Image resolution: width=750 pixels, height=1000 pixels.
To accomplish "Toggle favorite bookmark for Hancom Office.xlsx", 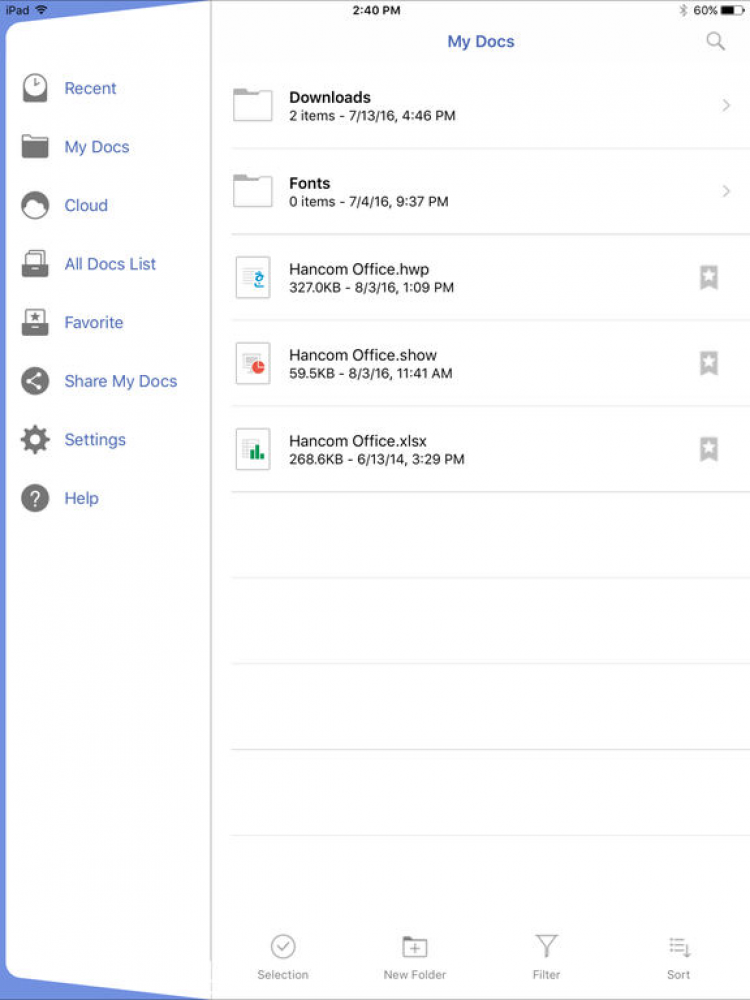I will pyautogui.click(x=709, y=449).
